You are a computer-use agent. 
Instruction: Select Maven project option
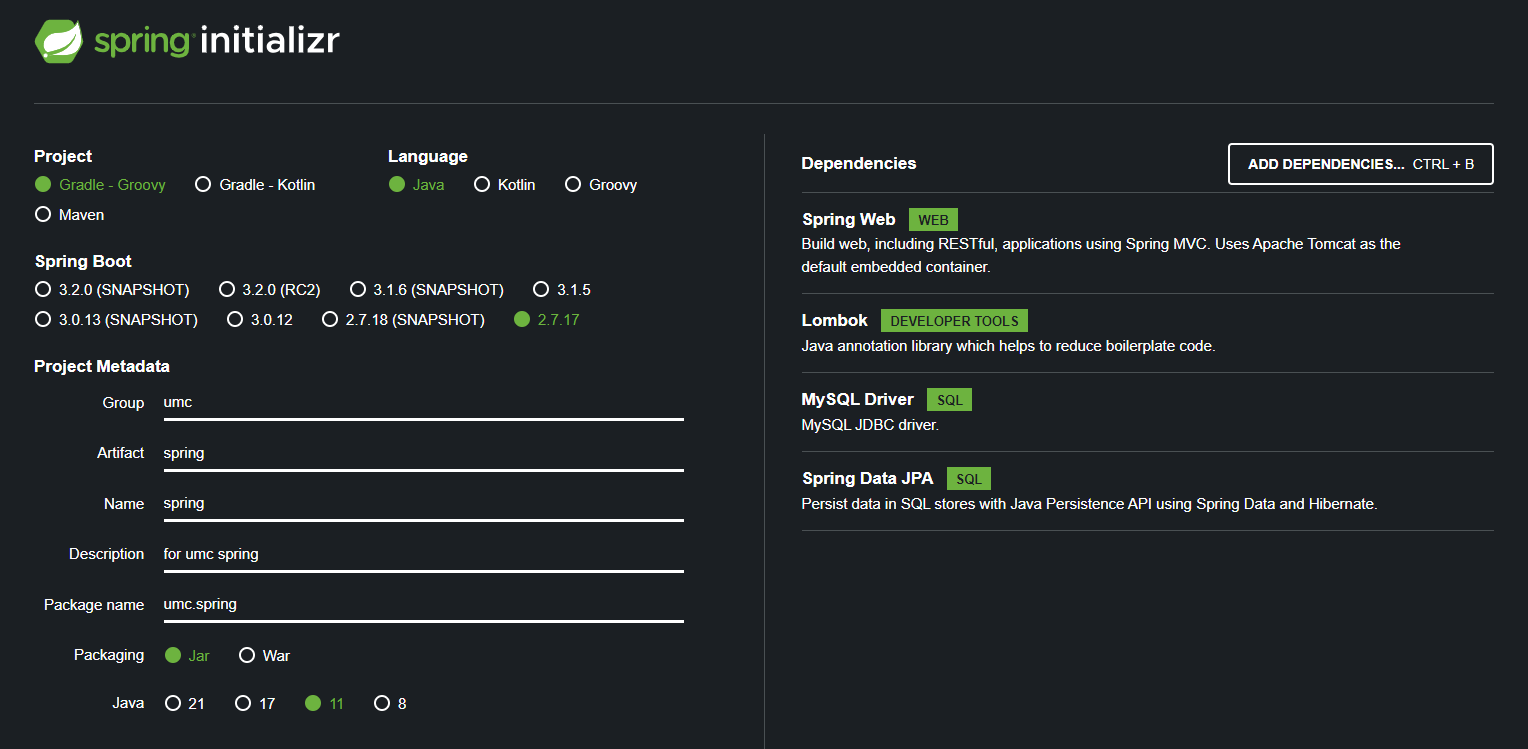(69, 215)
